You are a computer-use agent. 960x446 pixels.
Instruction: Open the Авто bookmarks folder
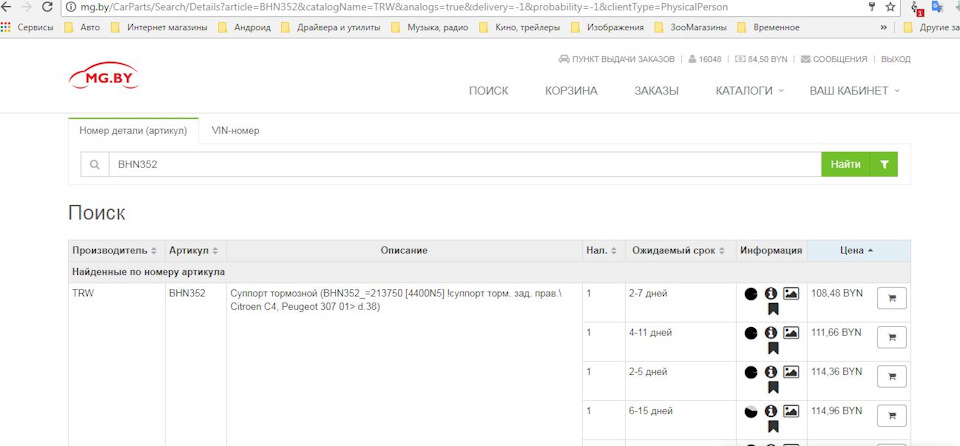pos(82,27)
